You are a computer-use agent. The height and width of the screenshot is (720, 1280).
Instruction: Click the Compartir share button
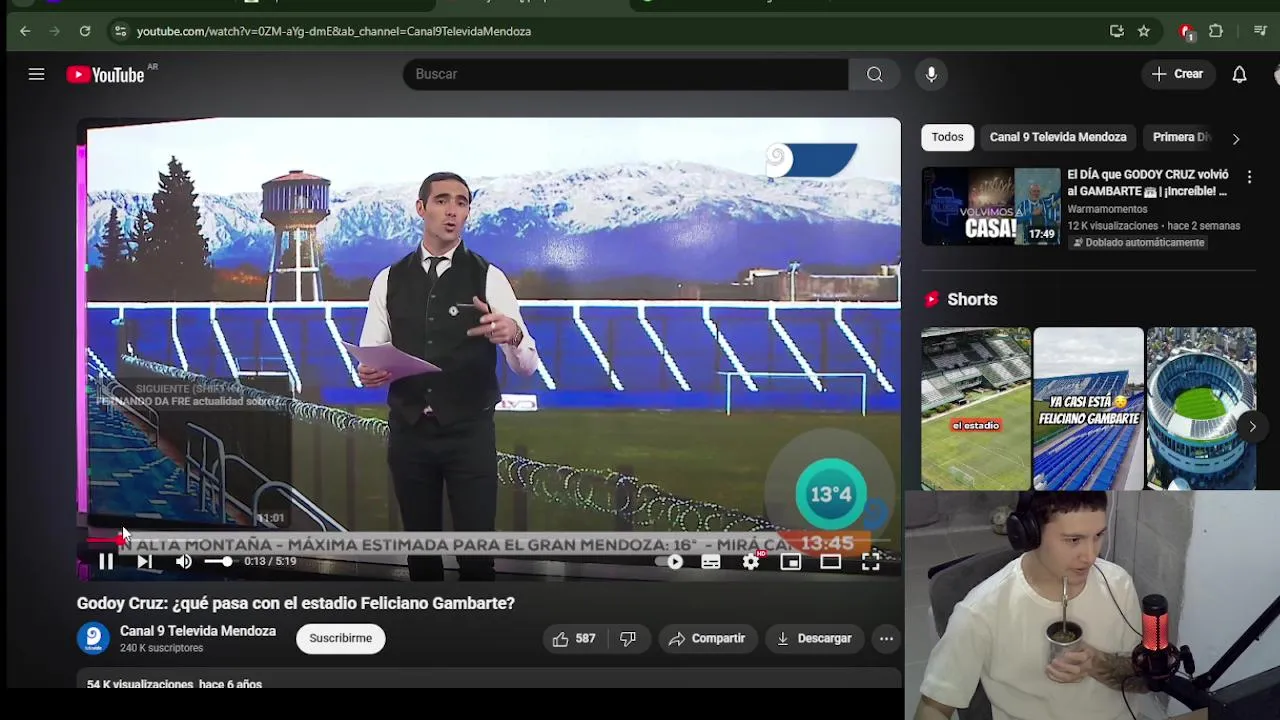point(707,638)
